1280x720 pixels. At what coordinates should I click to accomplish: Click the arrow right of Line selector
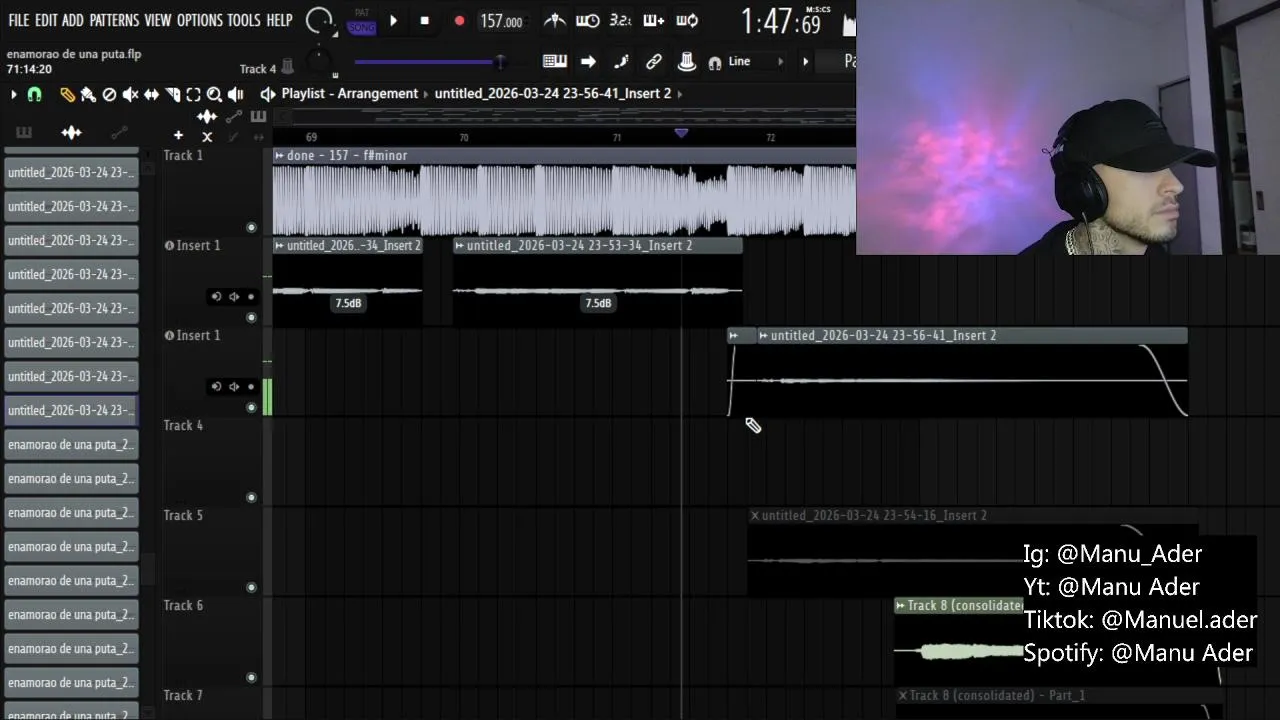pos(805,62)
